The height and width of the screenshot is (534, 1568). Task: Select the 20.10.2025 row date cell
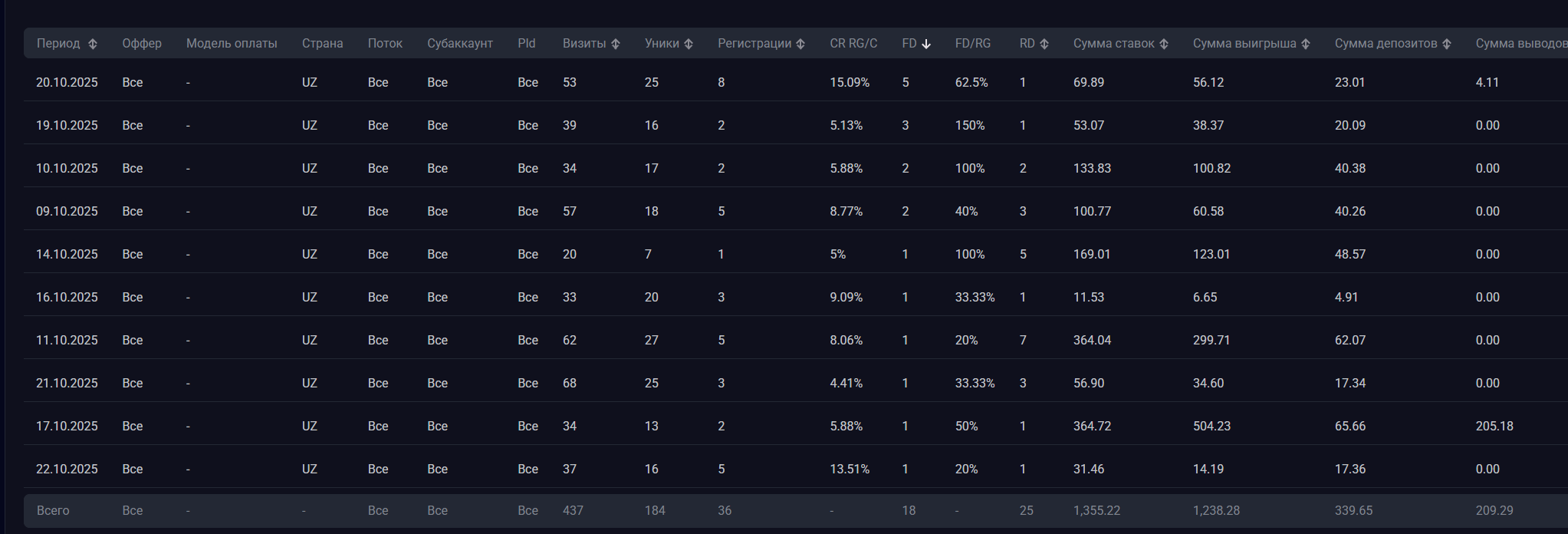67,82
